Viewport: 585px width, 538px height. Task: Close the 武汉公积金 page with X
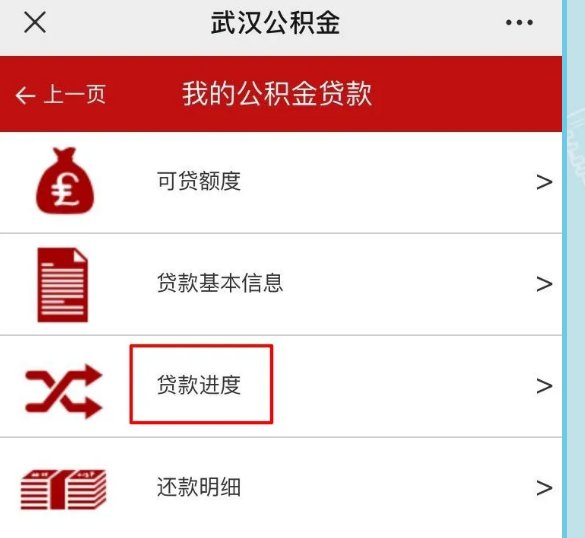[35, 22]
